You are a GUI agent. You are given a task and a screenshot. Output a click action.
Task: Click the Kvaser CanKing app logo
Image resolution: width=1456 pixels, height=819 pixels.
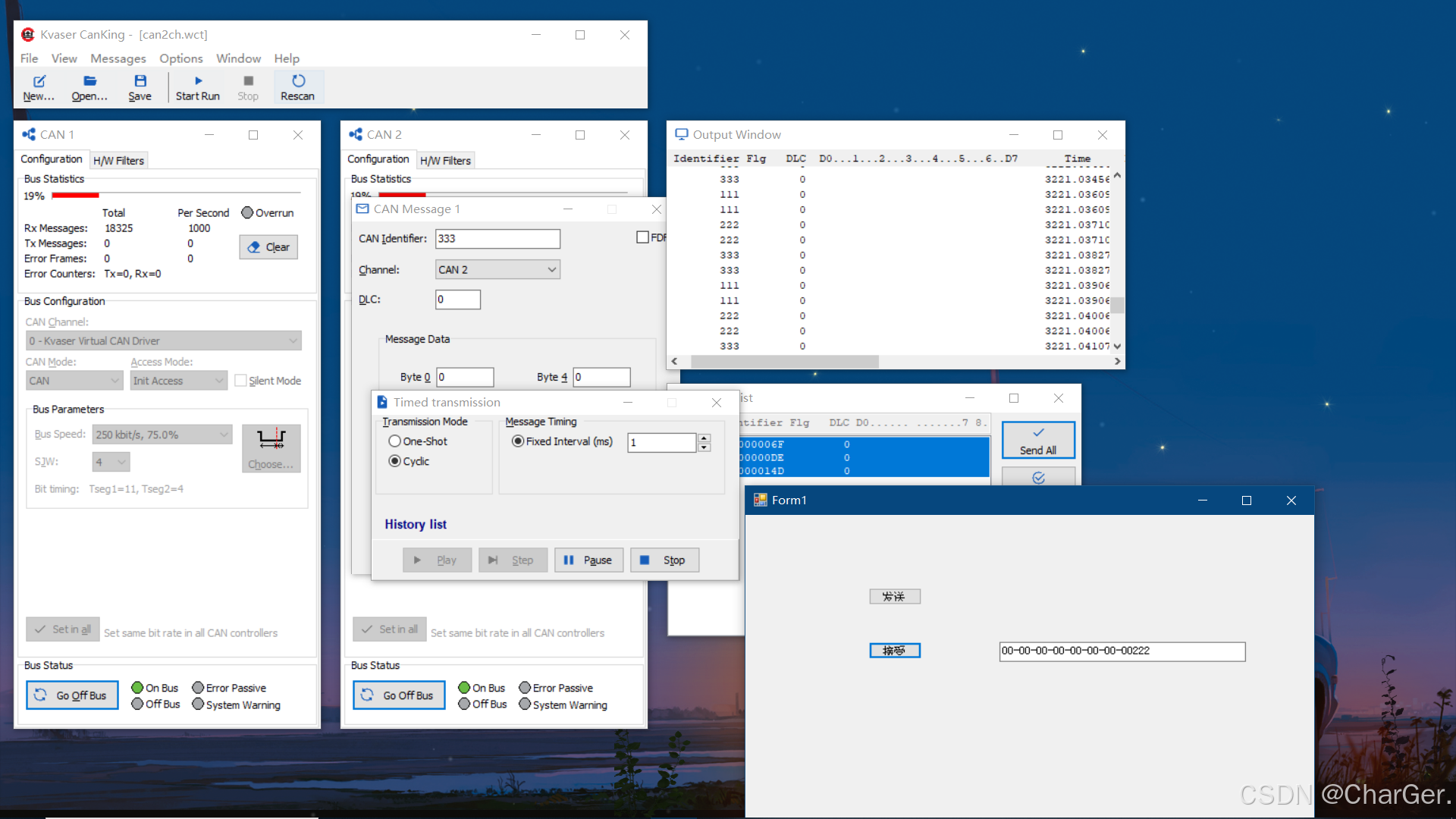[x=28, y=34]
